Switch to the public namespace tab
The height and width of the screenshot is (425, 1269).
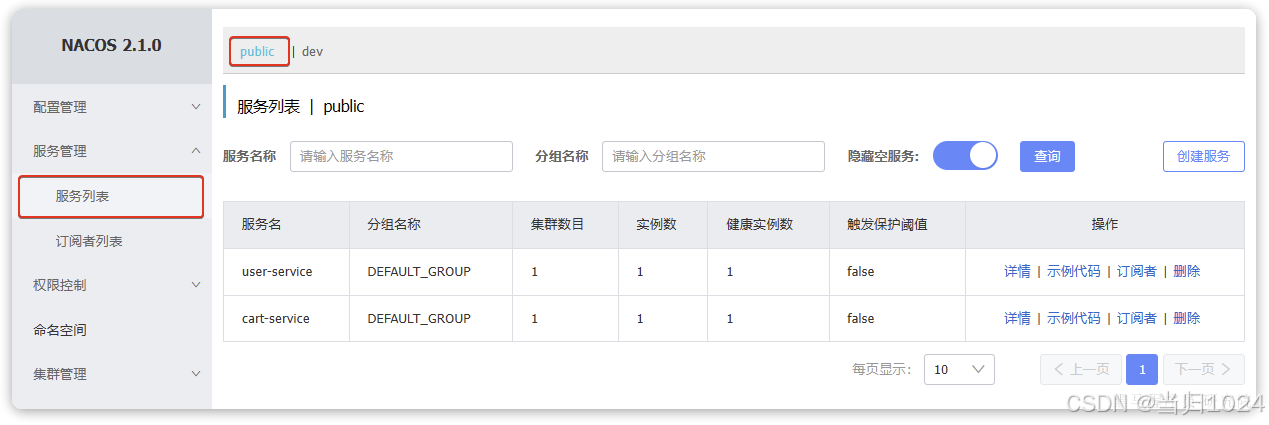pos(257,52)
